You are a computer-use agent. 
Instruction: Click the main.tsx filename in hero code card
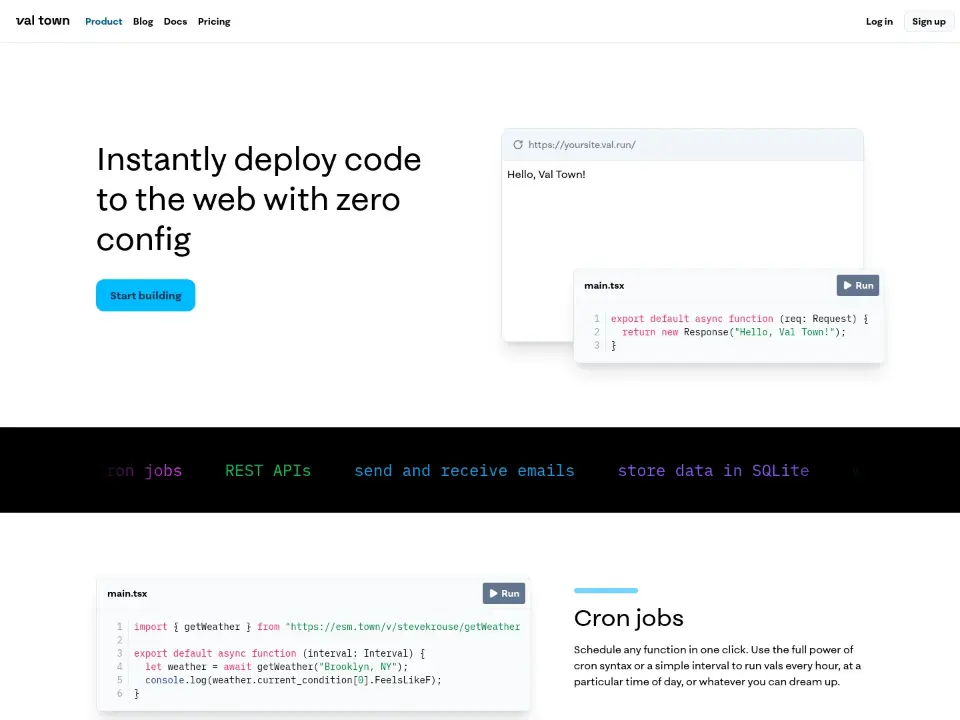coord(604,285)
